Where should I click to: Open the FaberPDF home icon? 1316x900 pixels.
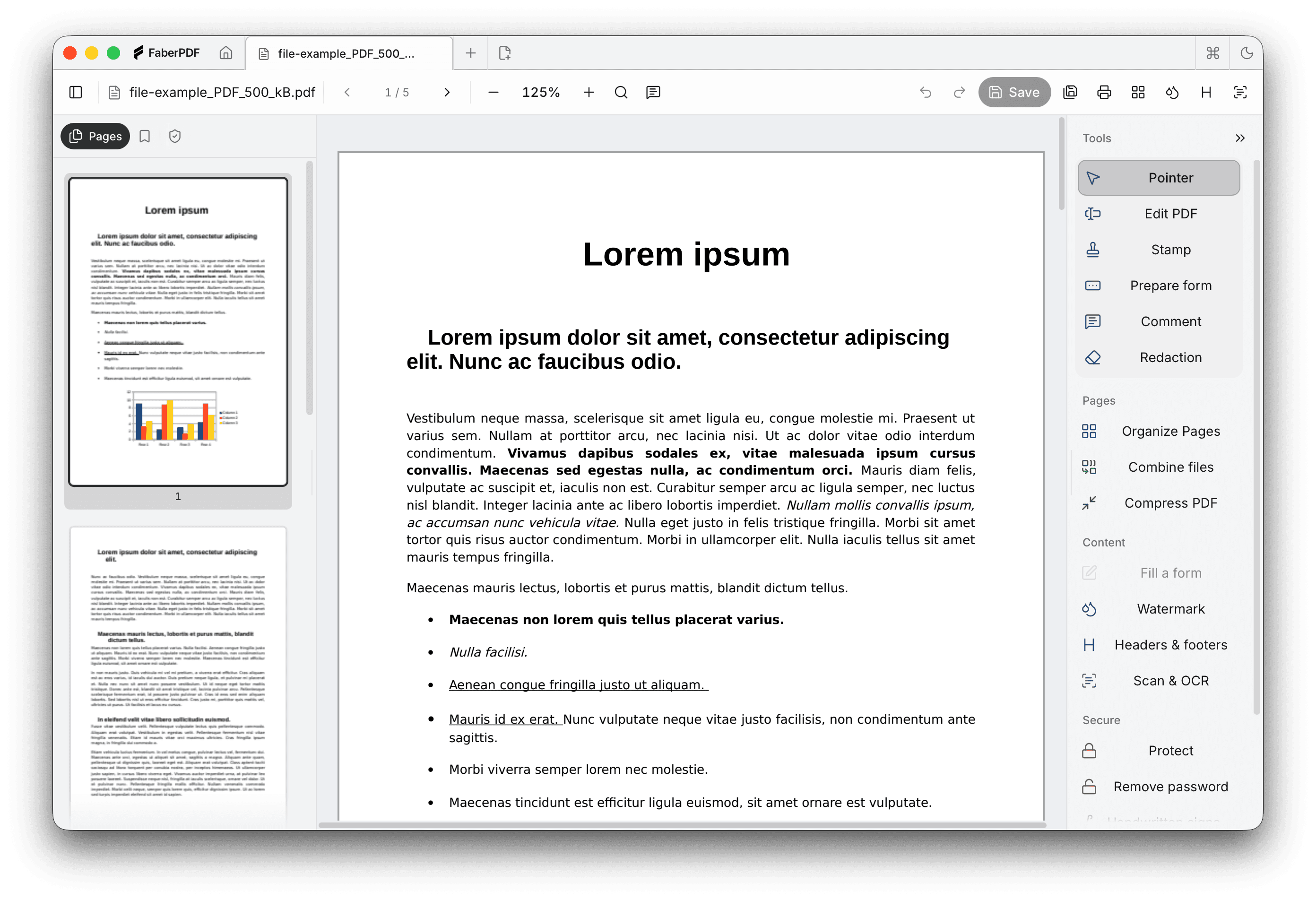click(225, 52)
